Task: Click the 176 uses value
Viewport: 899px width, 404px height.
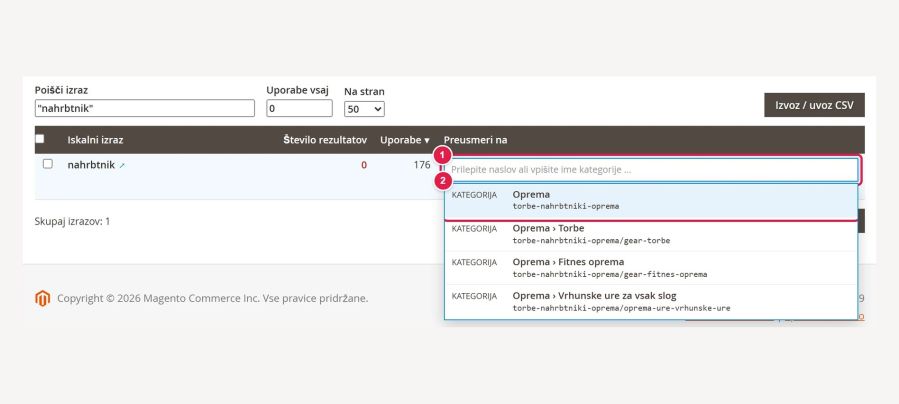Action: 421,165
